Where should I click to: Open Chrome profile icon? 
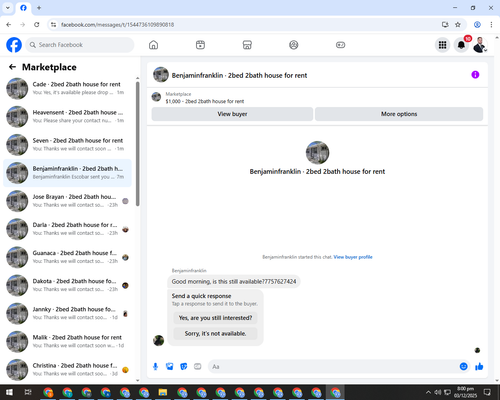(477, 25)
